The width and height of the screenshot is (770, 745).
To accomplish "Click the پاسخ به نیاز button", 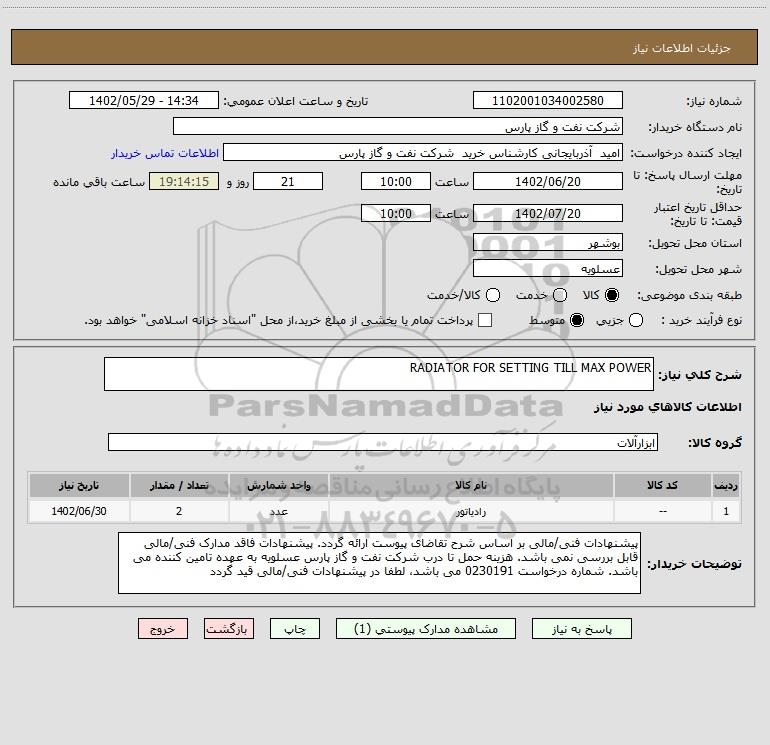I will (x=581, y=629).
